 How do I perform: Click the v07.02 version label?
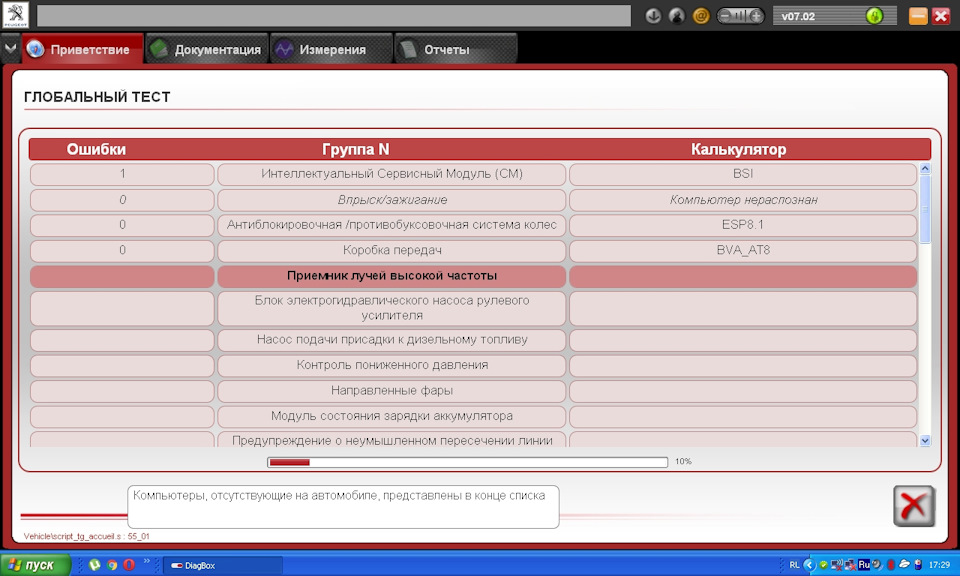(x=798, y=17)
